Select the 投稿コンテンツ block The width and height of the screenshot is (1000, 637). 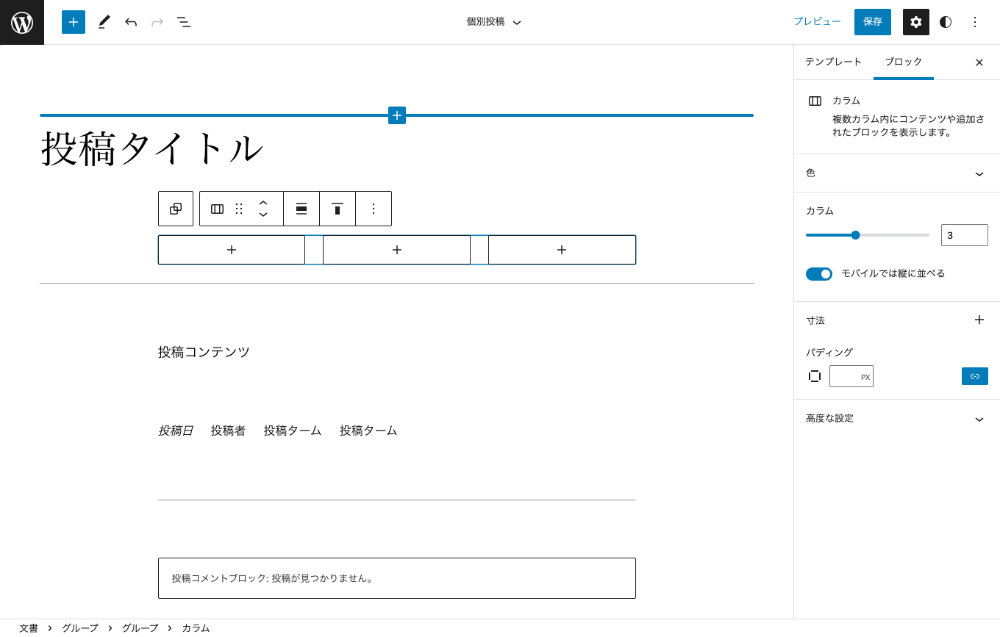click(x=204, y=352)
